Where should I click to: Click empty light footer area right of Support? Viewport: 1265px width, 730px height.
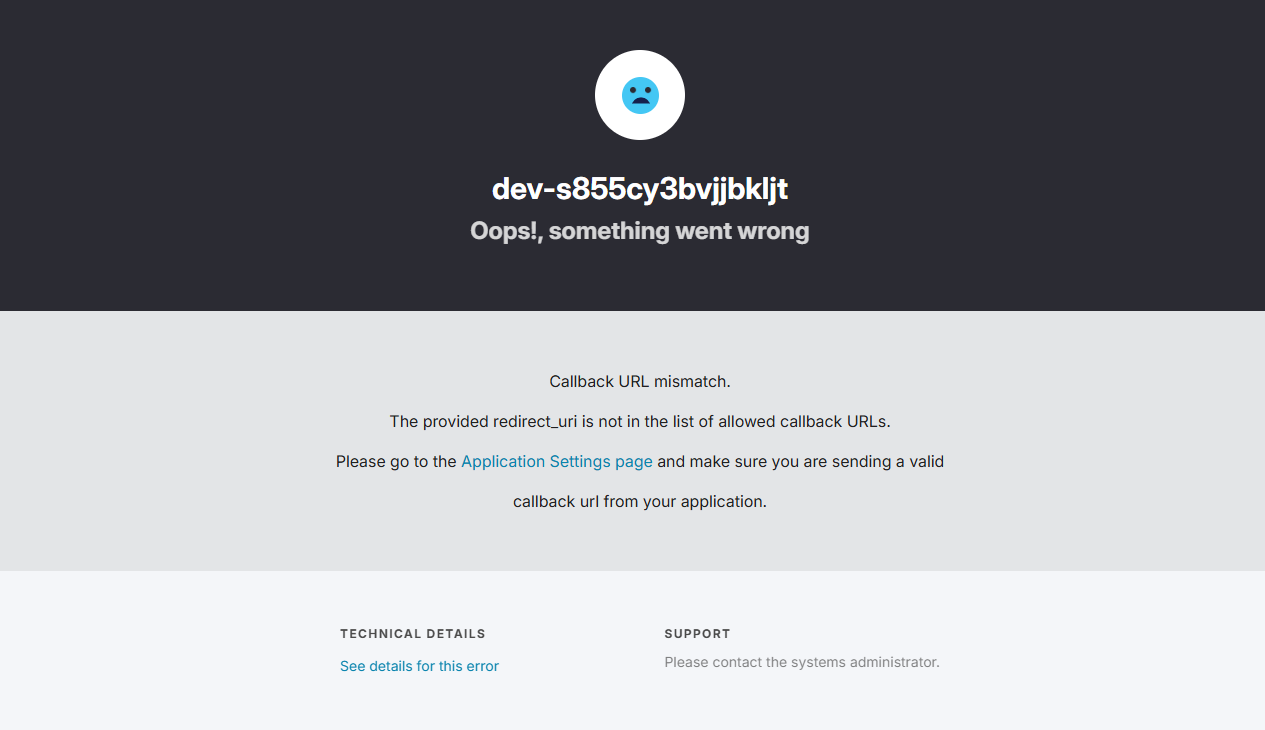tap(1100, 650)
